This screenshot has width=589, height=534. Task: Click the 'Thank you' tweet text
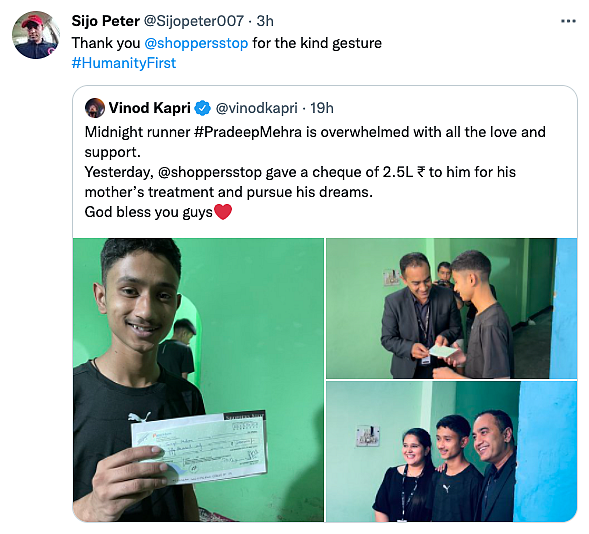coord(106,43)
